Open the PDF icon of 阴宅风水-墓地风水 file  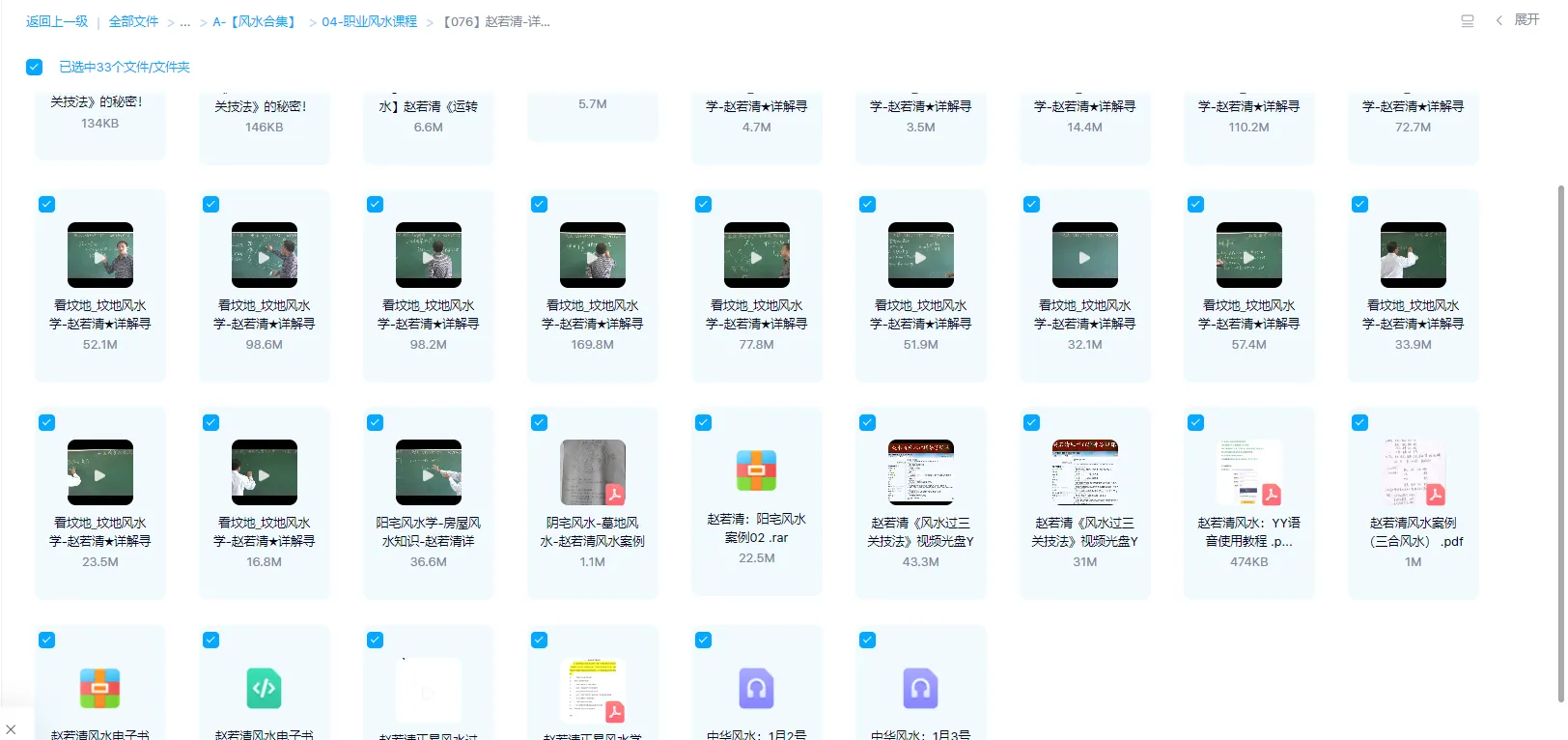coord(593,472)
